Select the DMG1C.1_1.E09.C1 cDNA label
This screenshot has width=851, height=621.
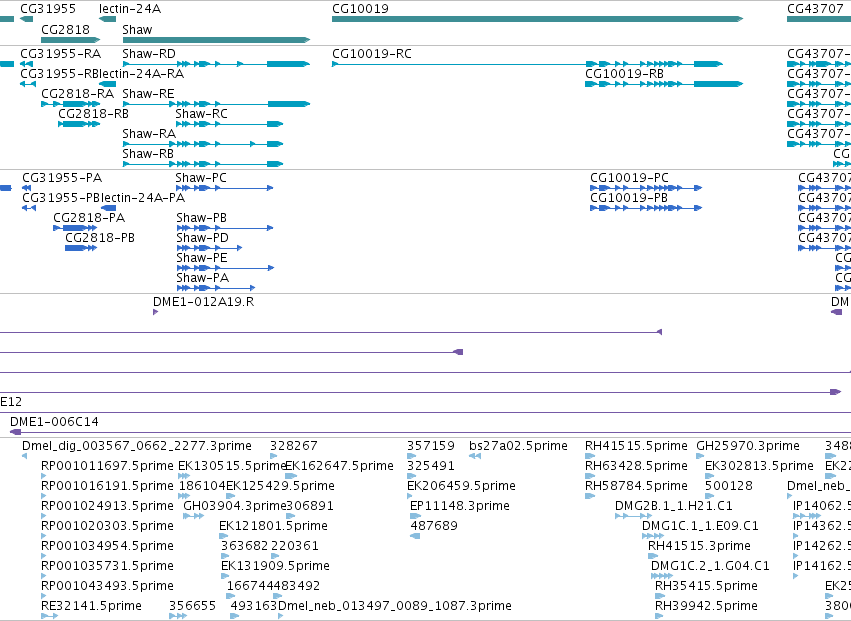[x=700, y=527]
